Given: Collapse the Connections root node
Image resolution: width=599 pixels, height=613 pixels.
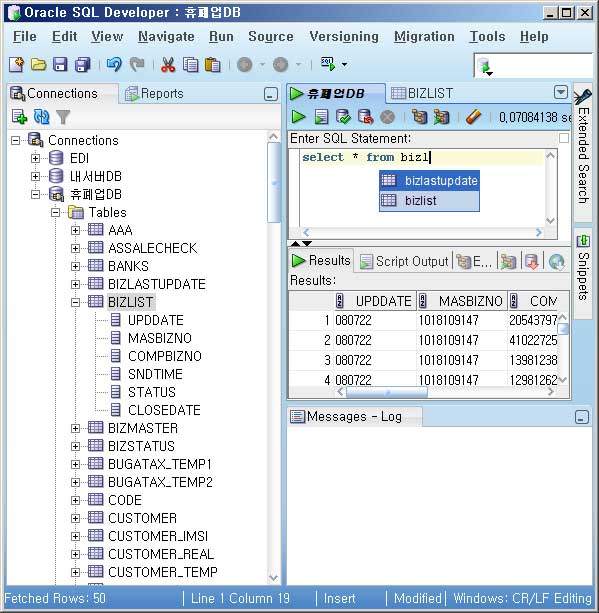Looking at the screenshot, I should 15,140.
